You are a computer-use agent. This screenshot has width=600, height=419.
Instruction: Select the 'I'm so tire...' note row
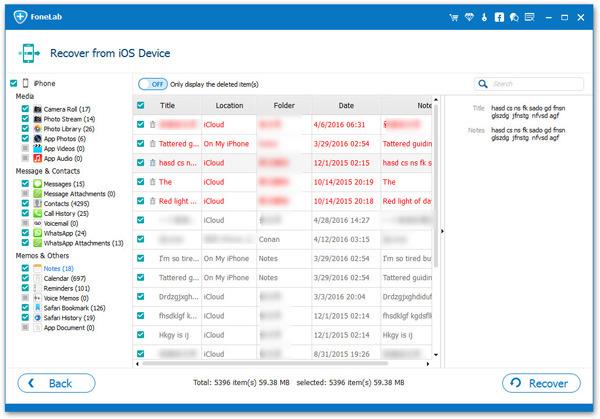click(x=282, y=258)
